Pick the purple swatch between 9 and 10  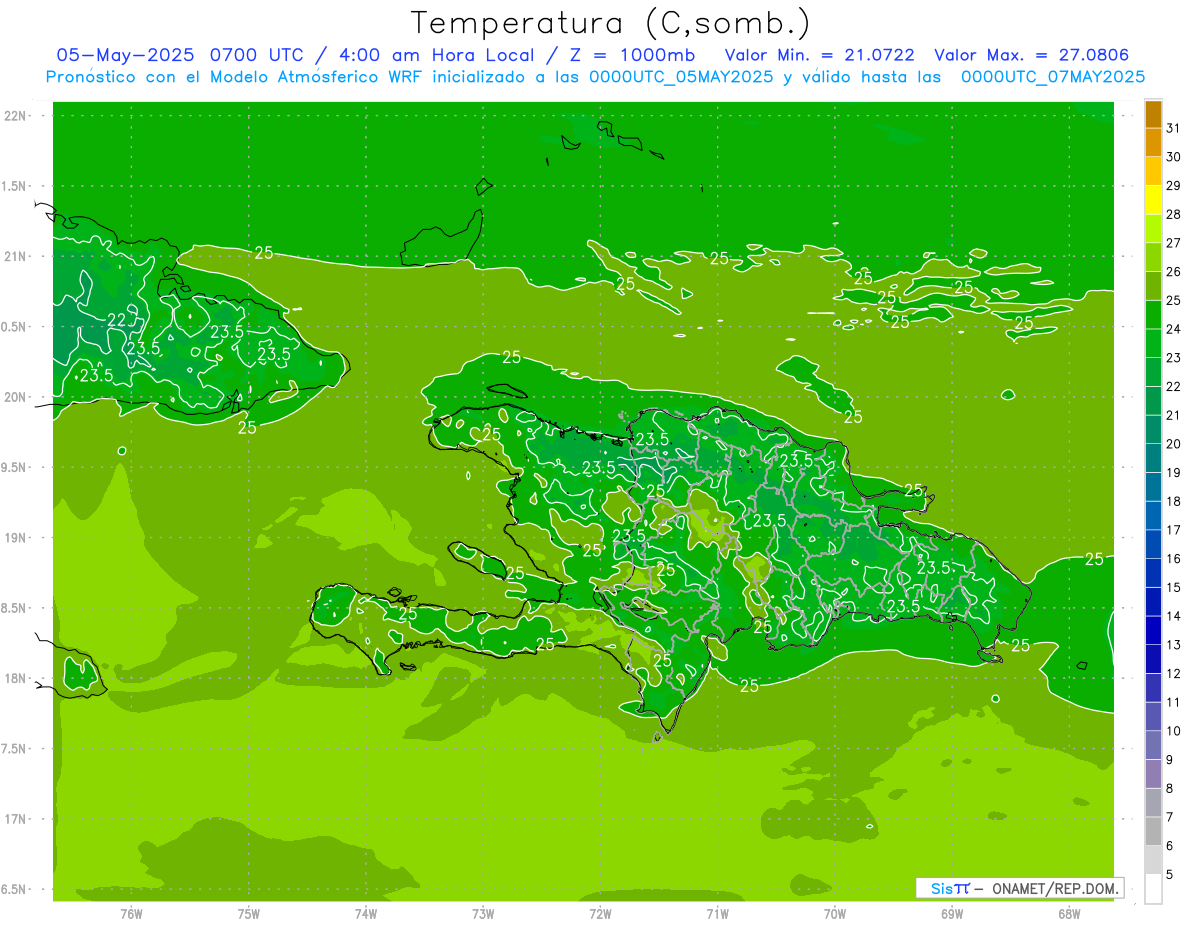click(1153, 746)
